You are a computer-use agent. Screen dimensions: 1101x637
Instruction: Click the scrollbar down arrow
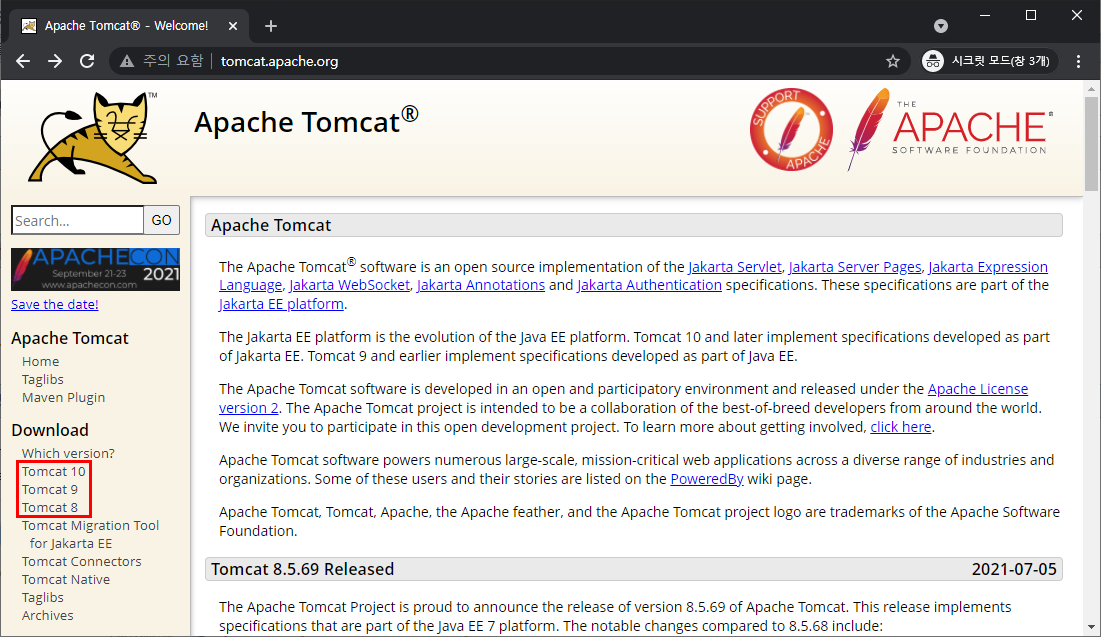pyautogui.click(x=1090, y=627)
